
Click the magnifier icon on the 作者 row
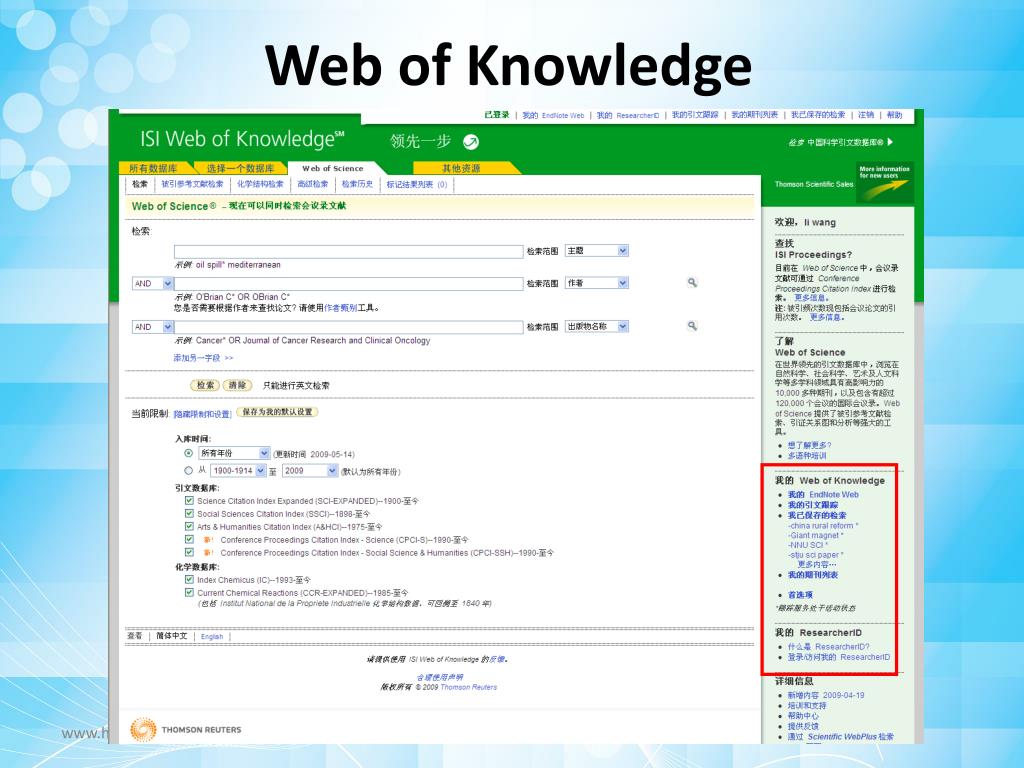coord(692,283)
